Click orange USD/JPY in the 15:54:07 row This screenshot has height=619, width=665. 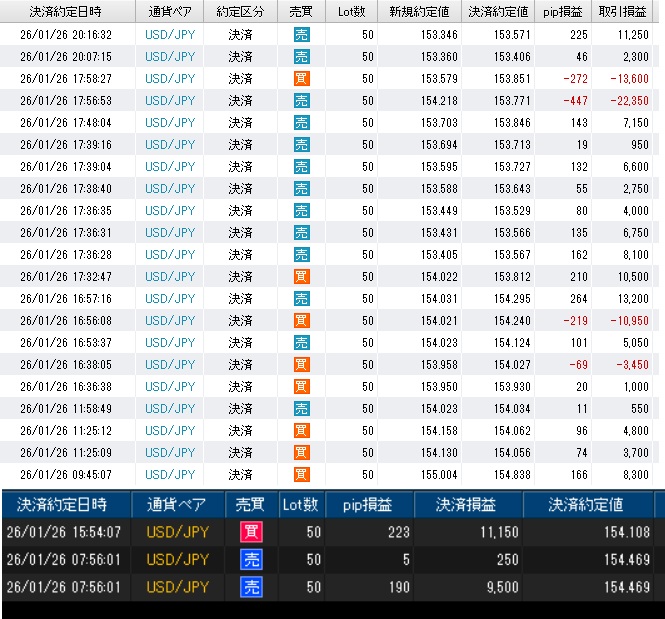(178, 532)
